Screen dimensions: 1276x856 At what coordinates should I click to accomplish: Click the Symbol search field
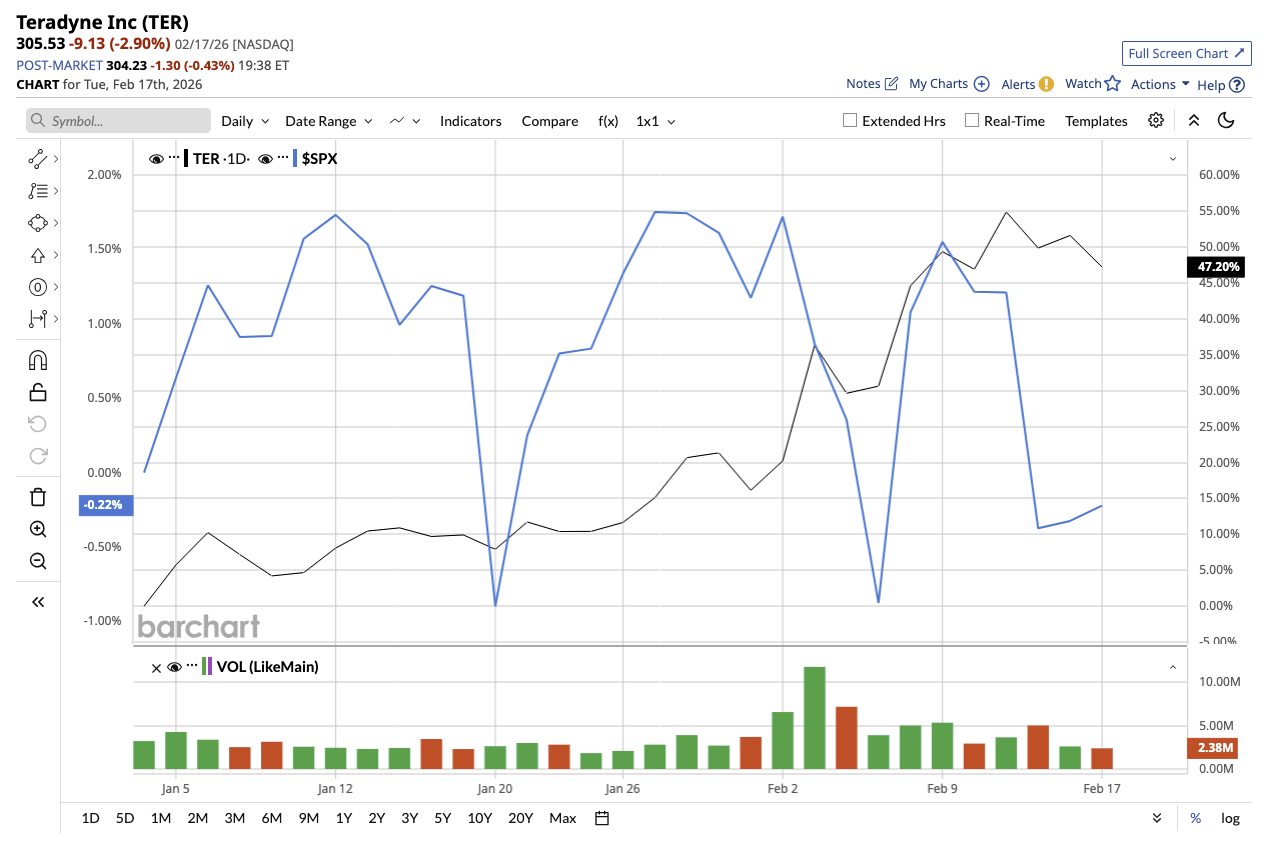(x=119, y=121)
